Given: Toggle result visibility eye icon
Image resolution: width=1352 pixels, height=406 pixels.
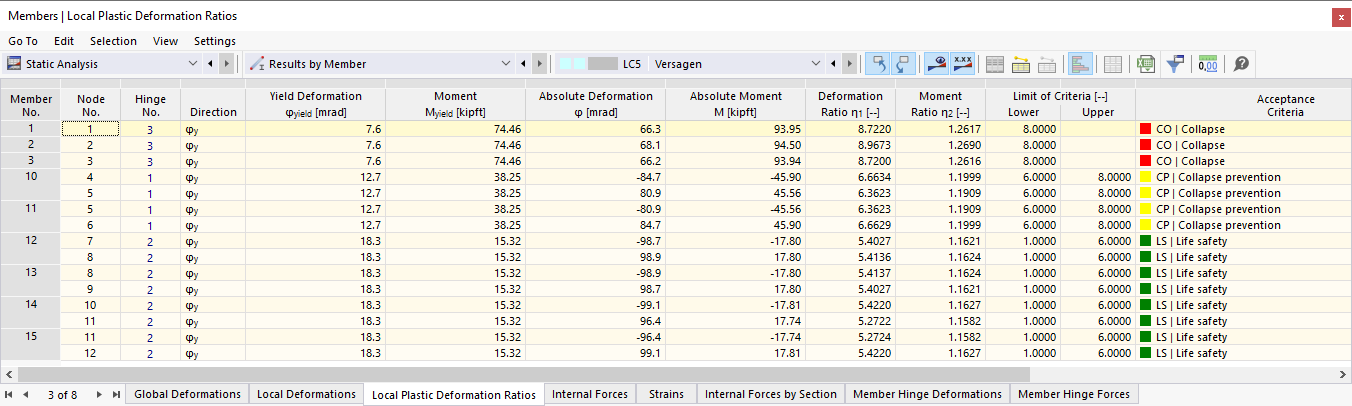Looking at the screenshot, I should (938, 64).
